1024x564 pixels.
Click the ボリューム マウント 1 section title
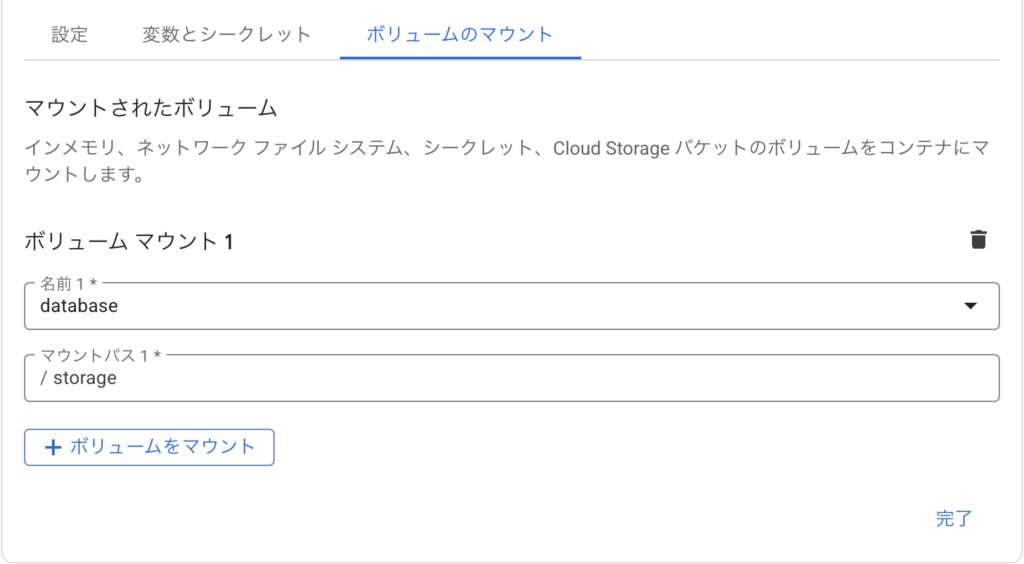click(x=128, y=241)
